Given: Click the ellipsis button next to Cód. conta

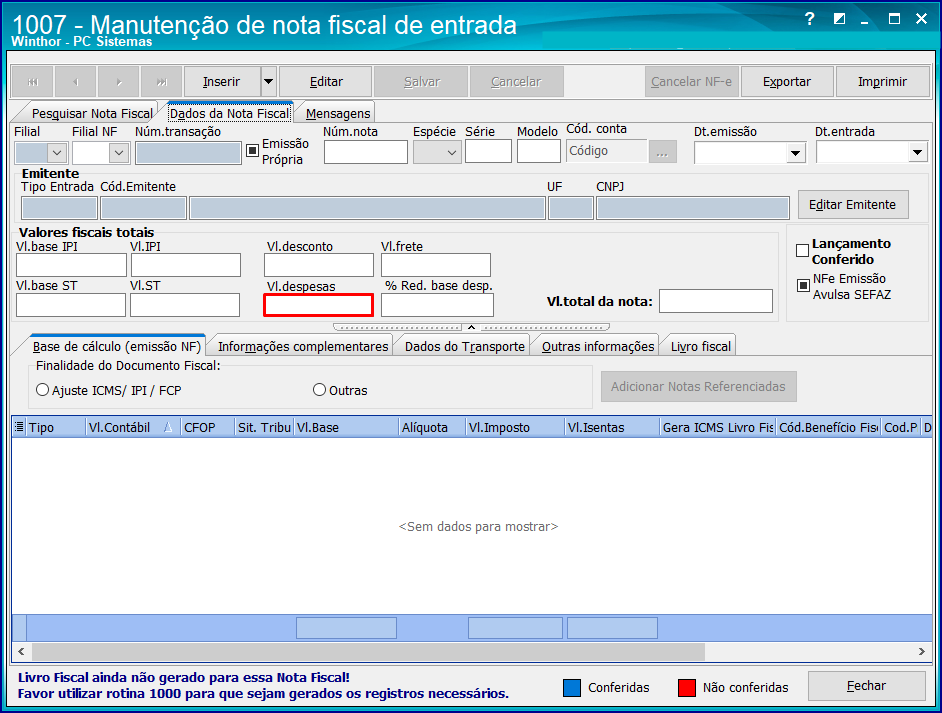Looking at the screenshot, I should 662,152.
